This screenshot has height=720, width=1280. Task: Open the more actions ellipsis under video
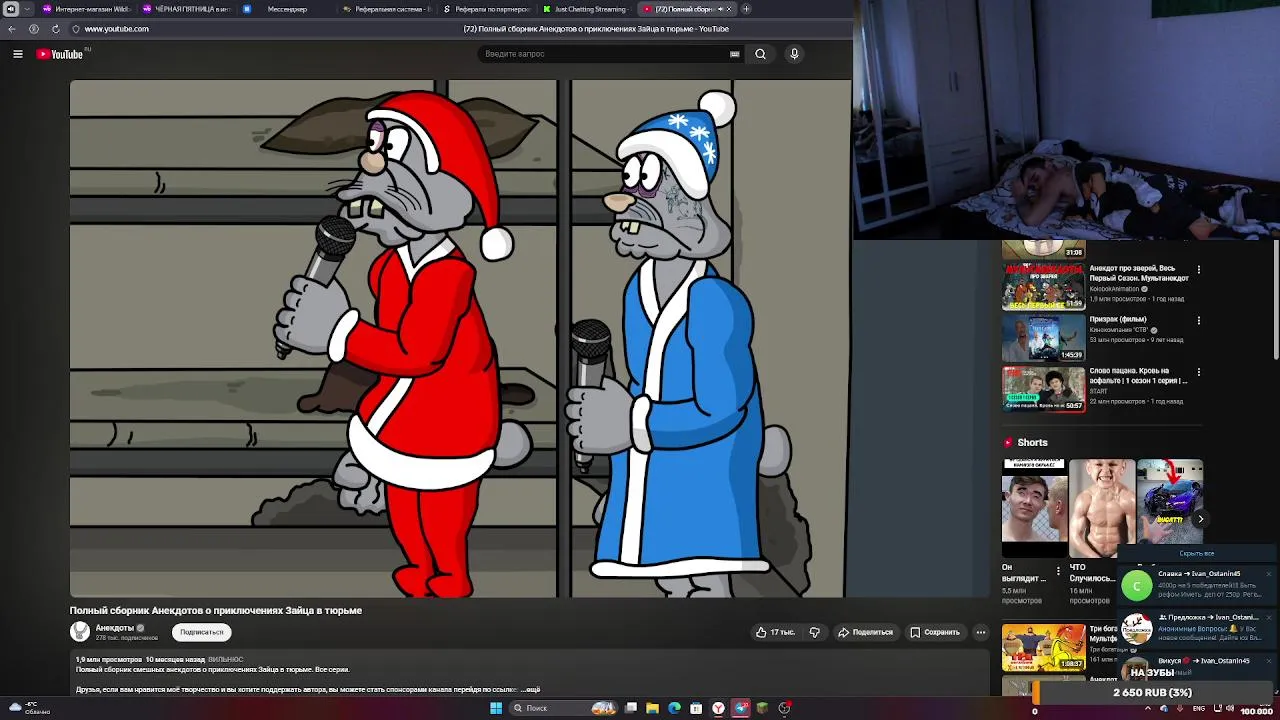(x=981, y=632)
